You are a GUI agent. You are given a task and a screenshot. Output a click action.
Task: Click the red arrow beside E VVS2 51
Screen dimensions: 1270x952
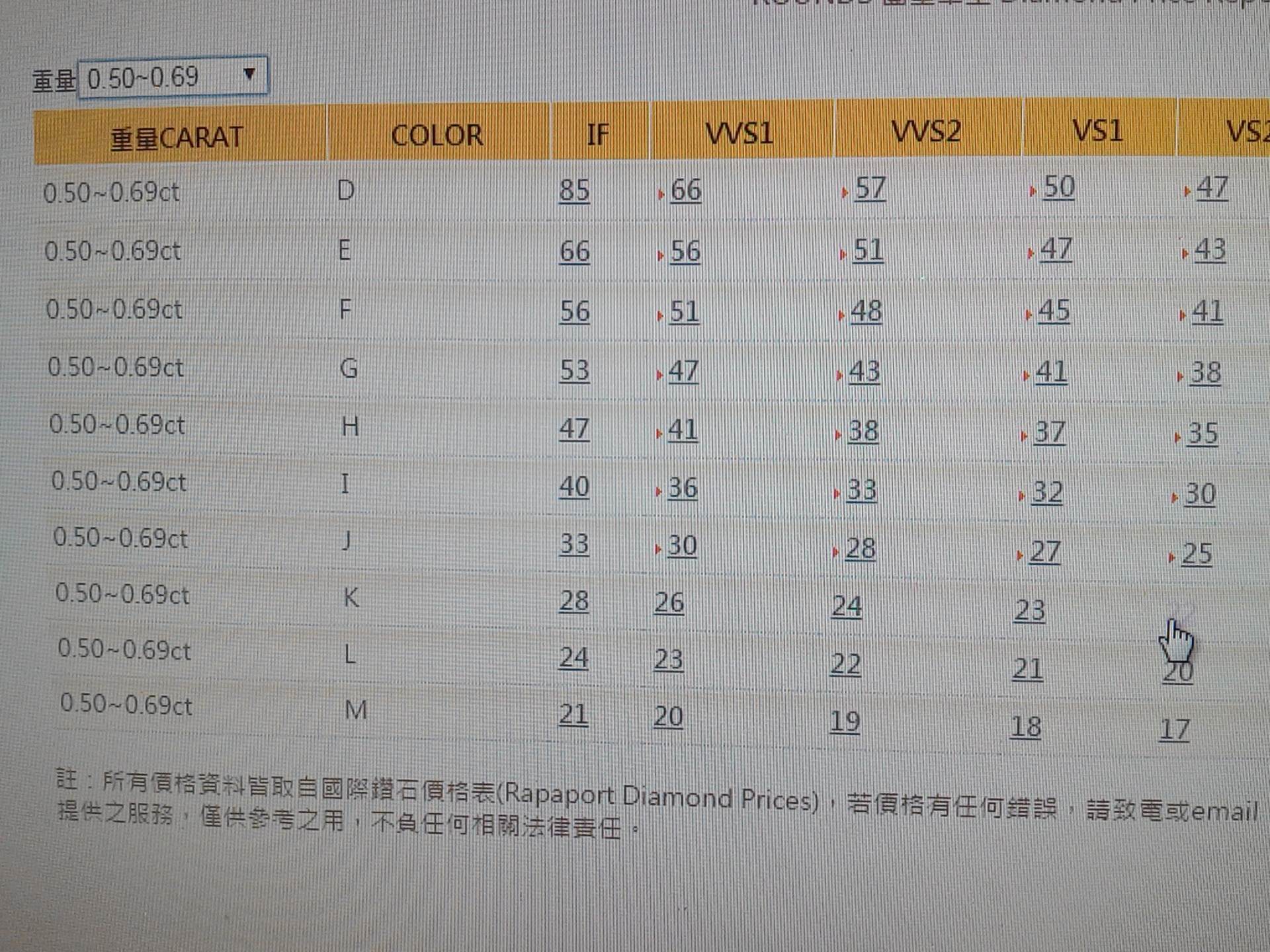[843, 255]
